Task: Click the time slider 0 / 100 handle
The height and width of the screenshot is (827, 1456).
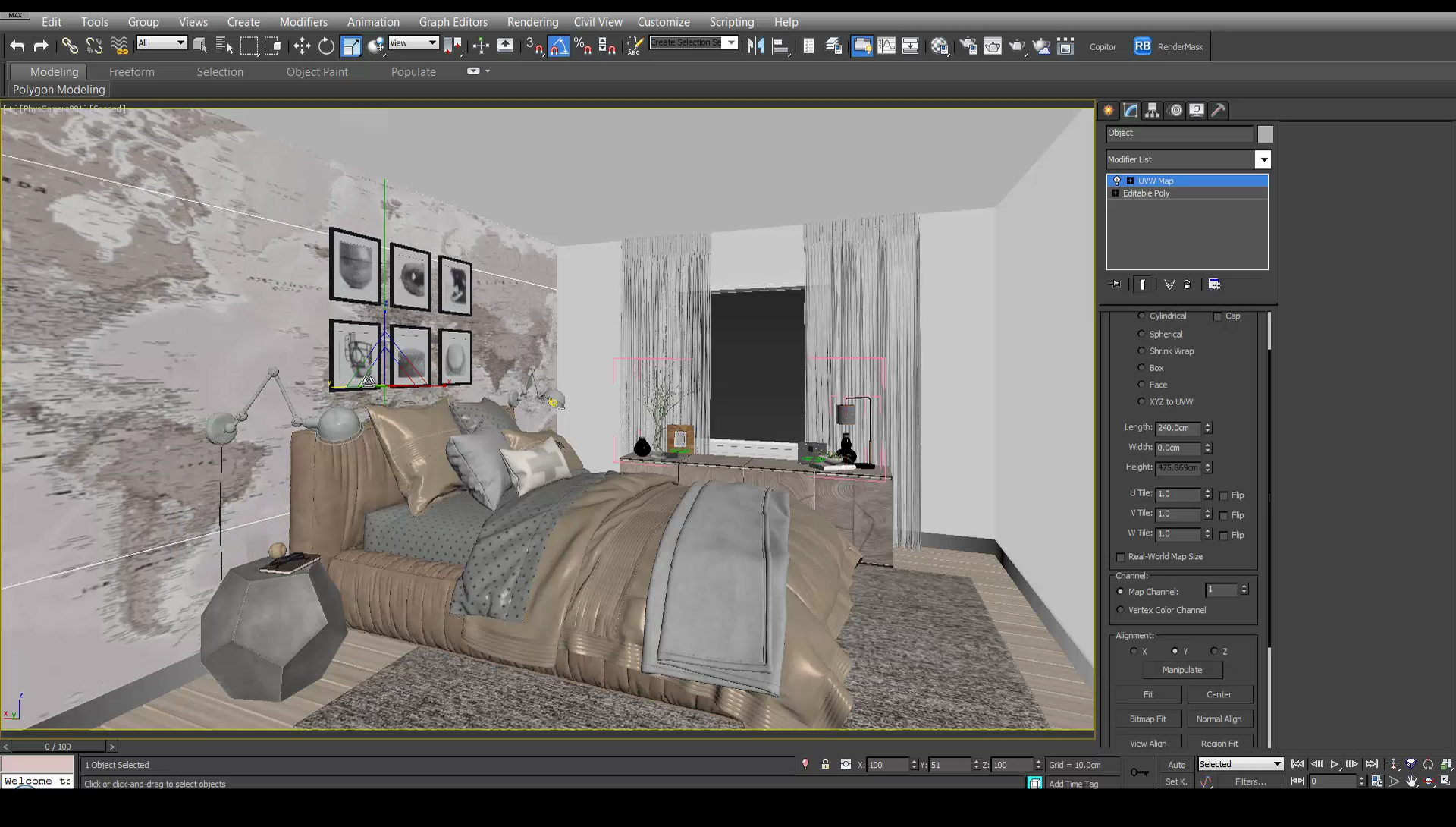Action: (58, 747)
